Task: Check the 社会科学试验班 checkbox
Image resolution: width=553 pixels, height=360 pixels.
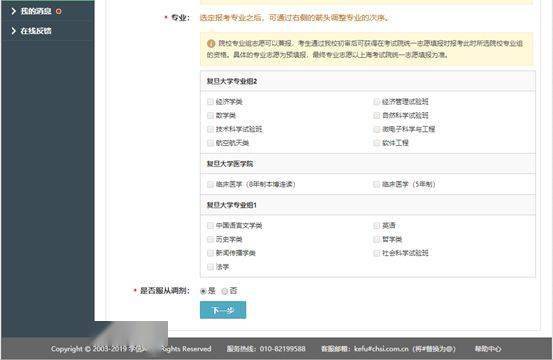Action: [x=376, y=253]
